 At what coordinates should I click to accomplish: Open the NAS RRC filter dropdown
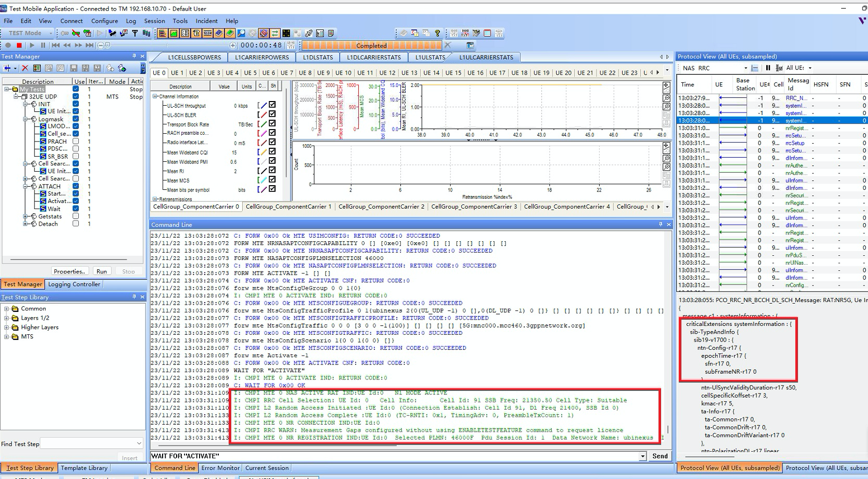[745, 68]
